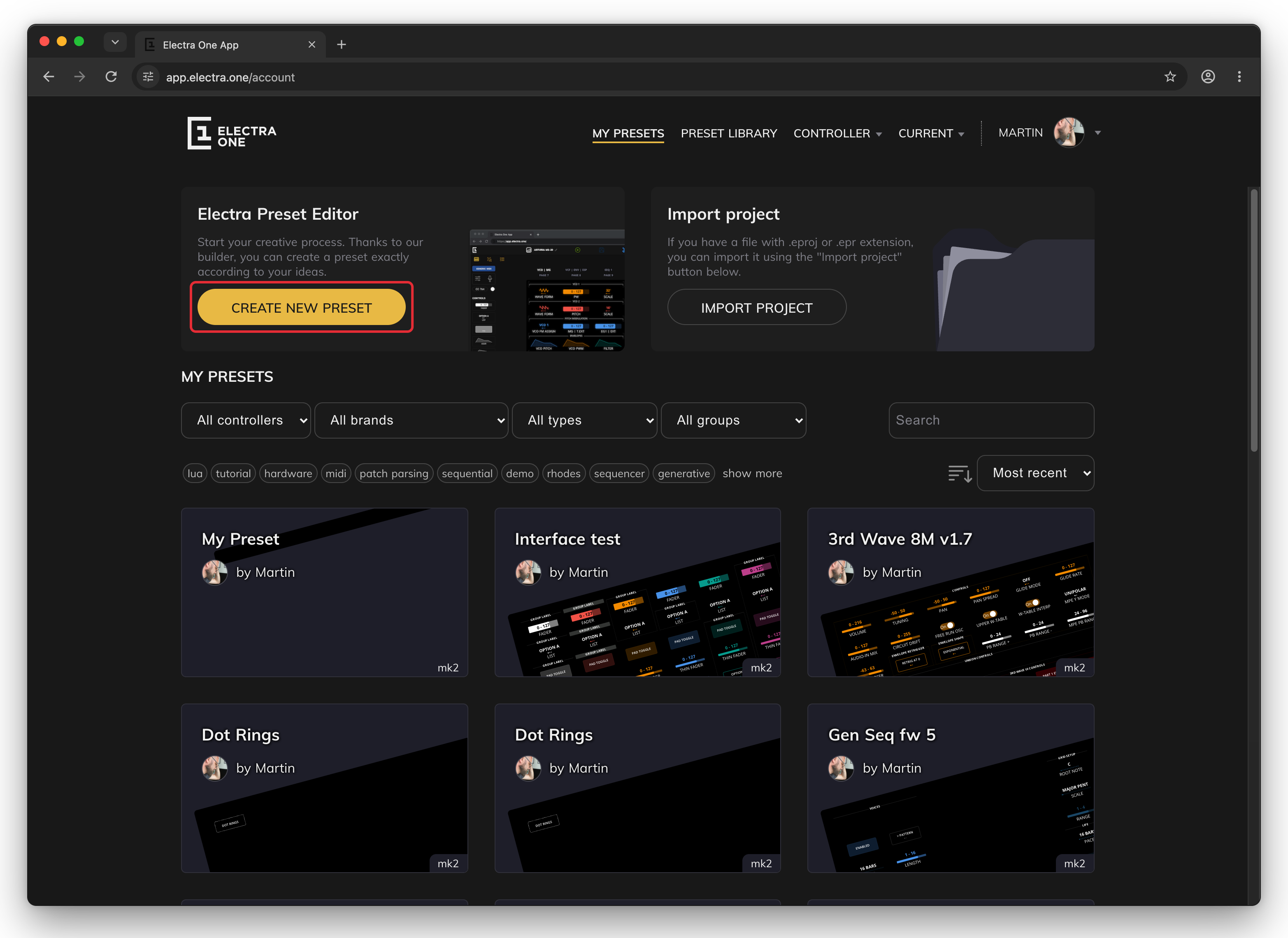This screenshot has height=938, width=1288.
Task: Click the address bar URL
Action: [x=230, y=77]
